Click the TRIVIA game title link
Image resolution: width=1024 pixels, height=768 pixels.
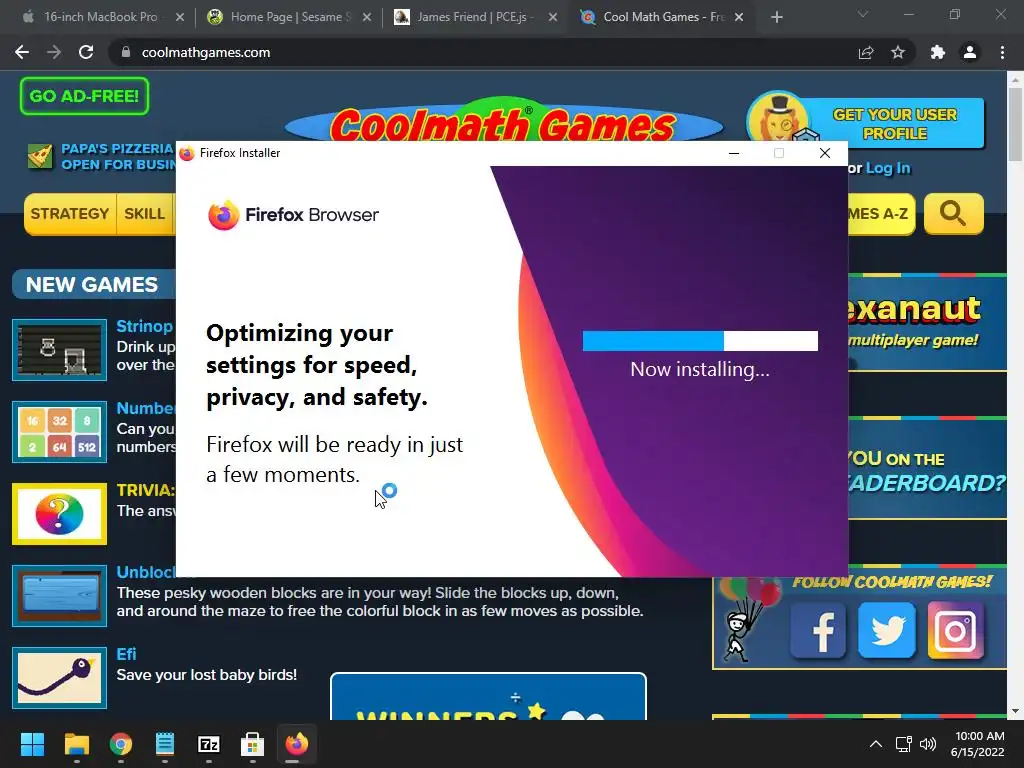(x=146, y=490)
